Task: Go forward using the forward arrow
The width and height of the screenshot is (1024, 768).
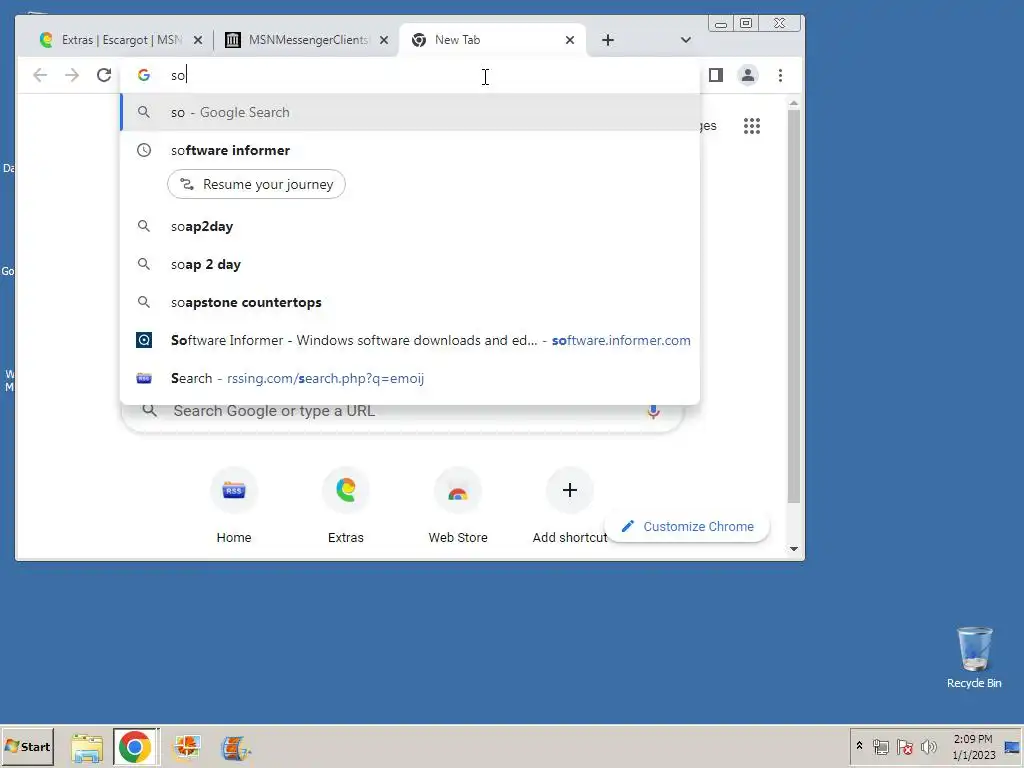Action: coord(72,75)
